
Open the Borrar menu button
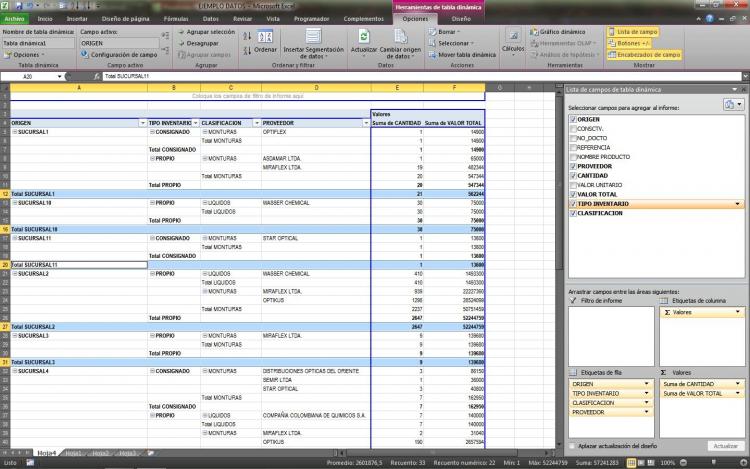point(444,32)
